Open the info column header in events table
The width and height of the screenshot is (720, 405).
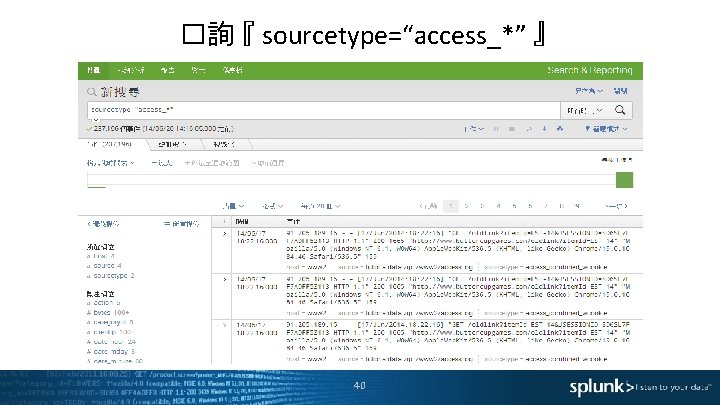coord(224,221)
